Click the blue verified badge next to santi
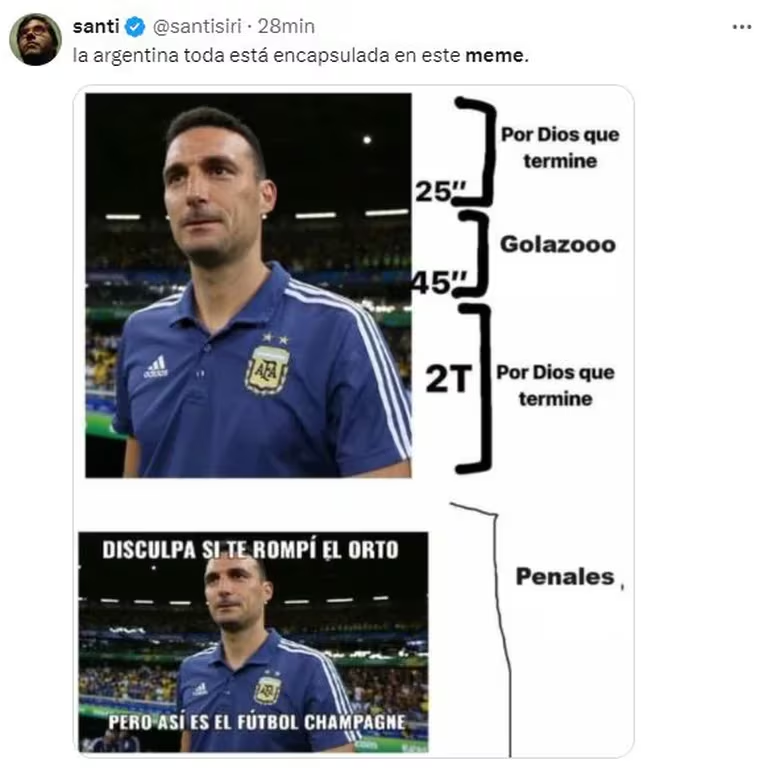 135,26
